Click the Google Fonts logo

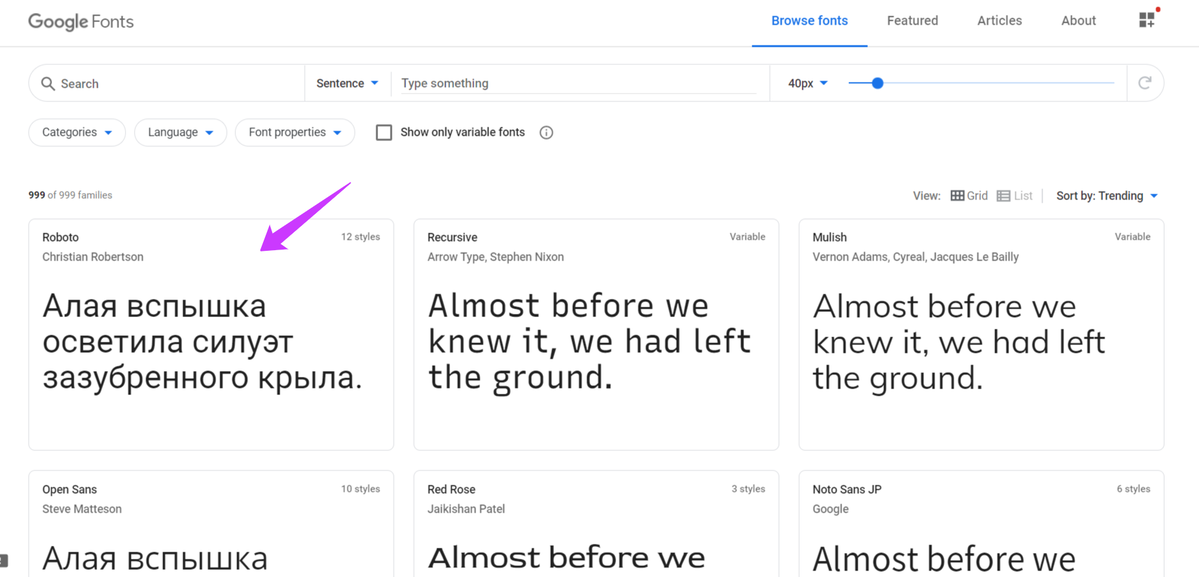coord(81,21)
